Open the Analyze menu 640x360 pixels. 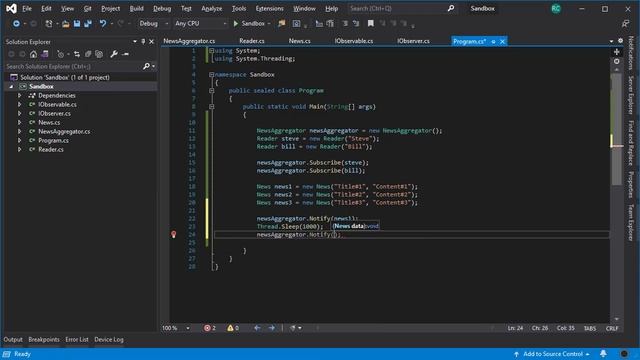pyautogui.click(x=211, y=9)
